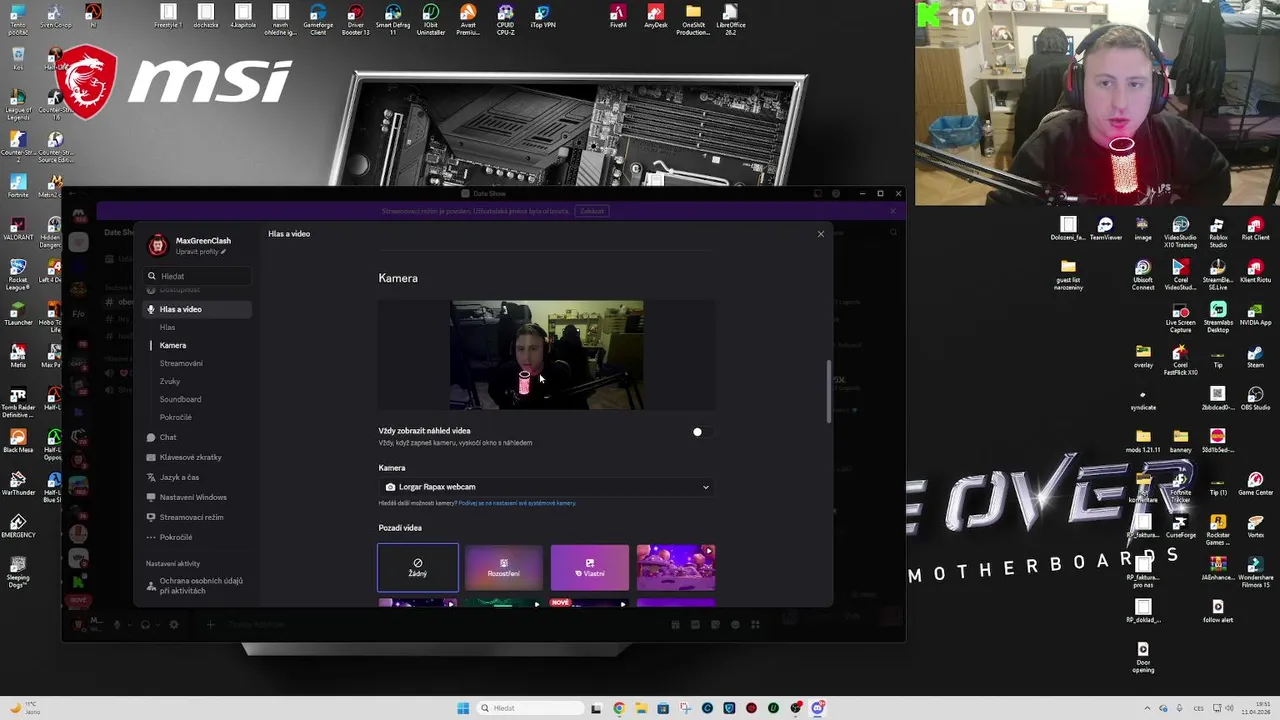
Task: Open Wondershare Filmora 15 icon
Action: click(1255, 573)
